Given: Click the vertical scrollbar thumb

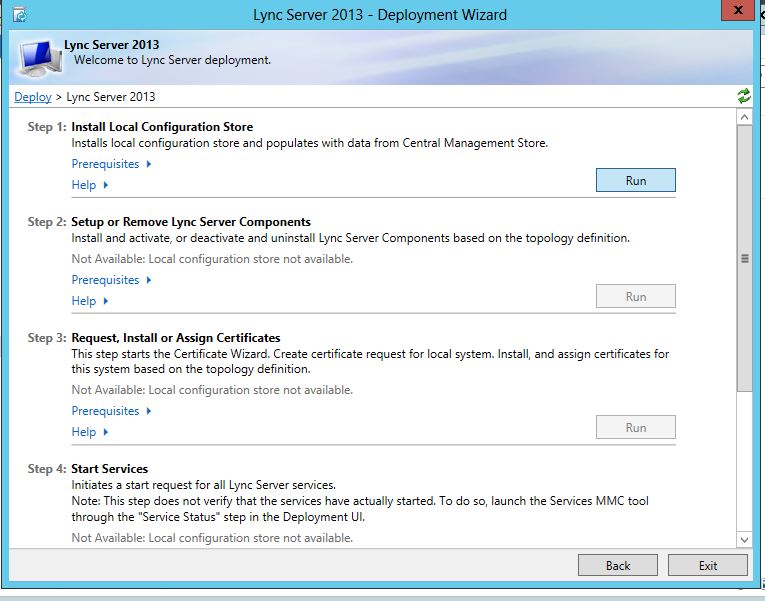Looking at the screenshot, I should [745, 258].
